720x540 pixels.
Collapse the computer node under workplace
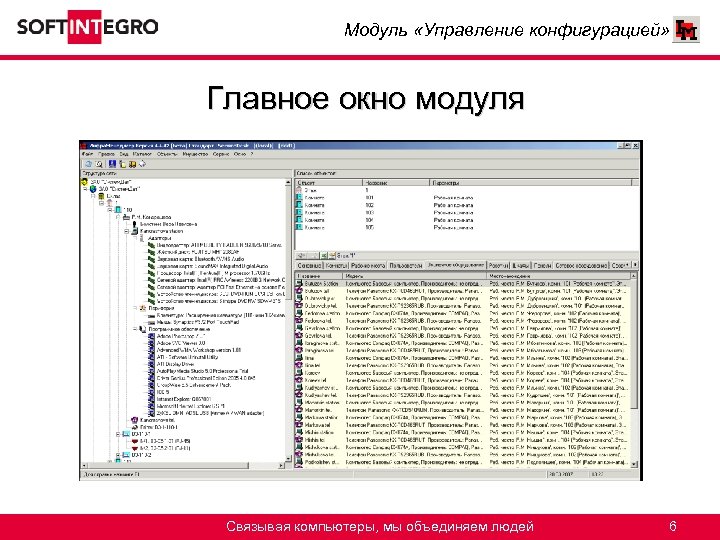coord(126,231)
